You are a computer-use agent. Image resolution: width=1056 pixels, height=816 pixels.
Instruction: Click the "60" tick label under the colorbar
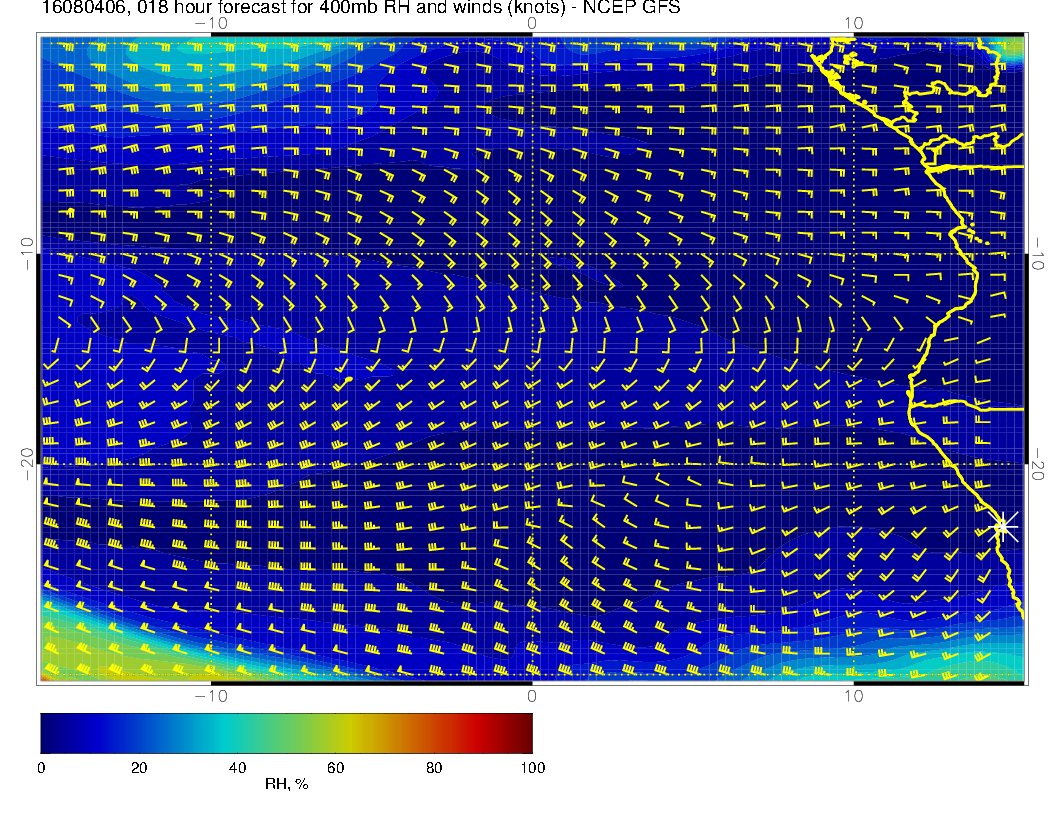[x=335, y=768]
